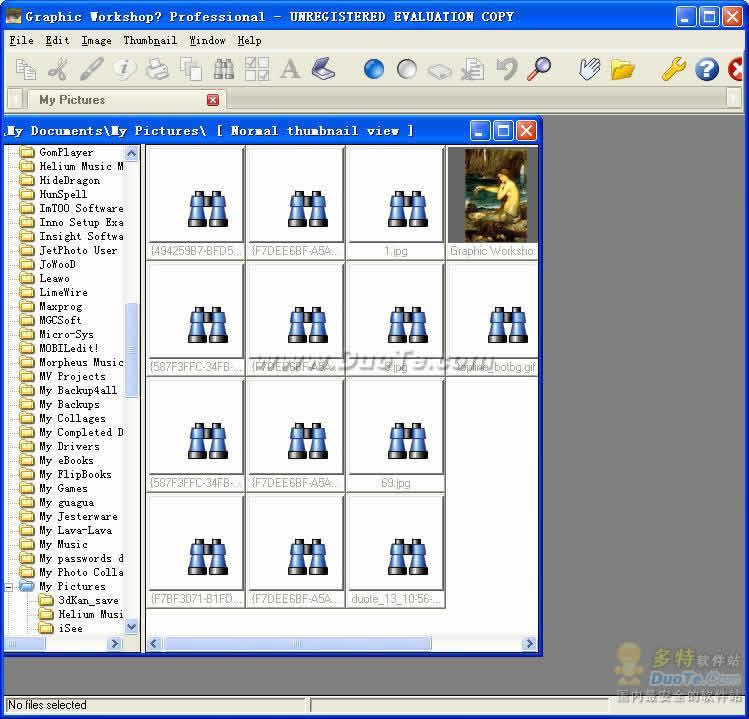Viewport: 749px width, 719px height.
Task: Click the folder tree horizontal scroll-right arrow
Action: (x=115, y=644)
